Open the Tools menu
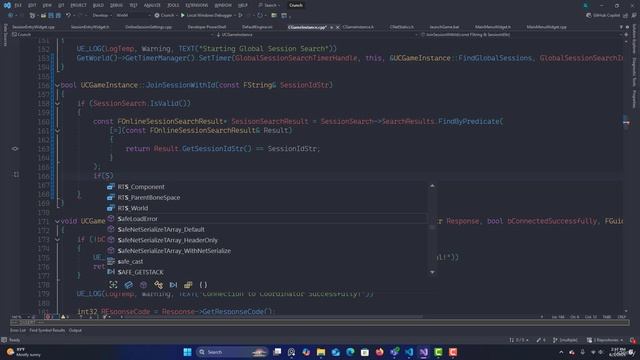640x360 pixels. coord(173,5)
